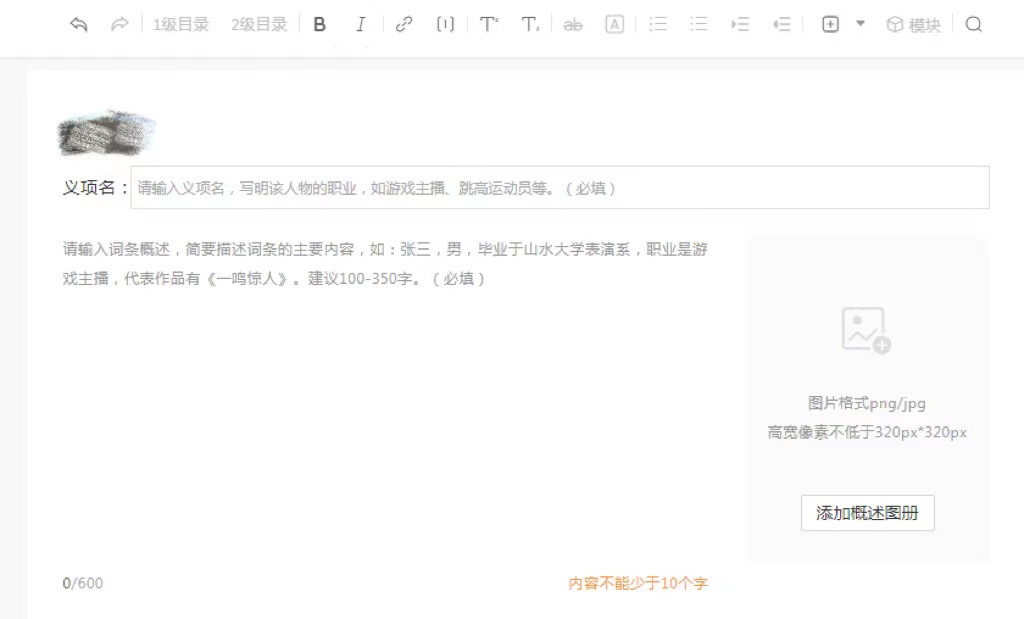Apply 1级目录 heading style
The image size is (1024, 619).
[180, 23]
